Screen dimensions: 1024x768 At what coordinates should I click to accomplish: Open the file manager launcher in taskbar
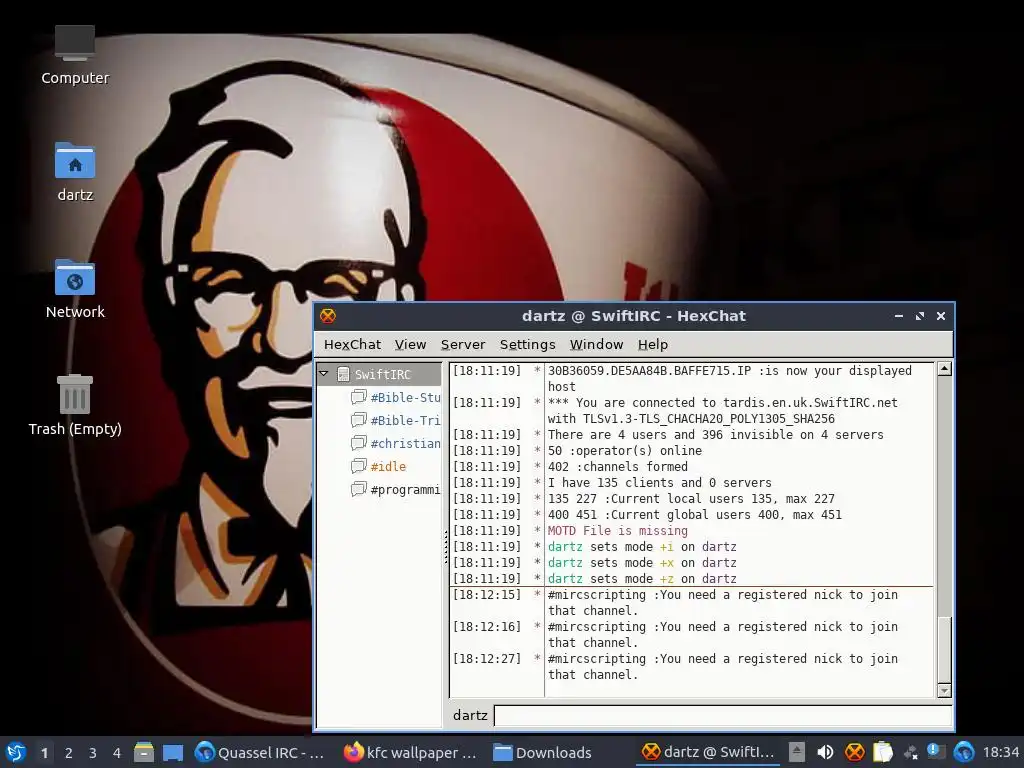tap(144, 752)
